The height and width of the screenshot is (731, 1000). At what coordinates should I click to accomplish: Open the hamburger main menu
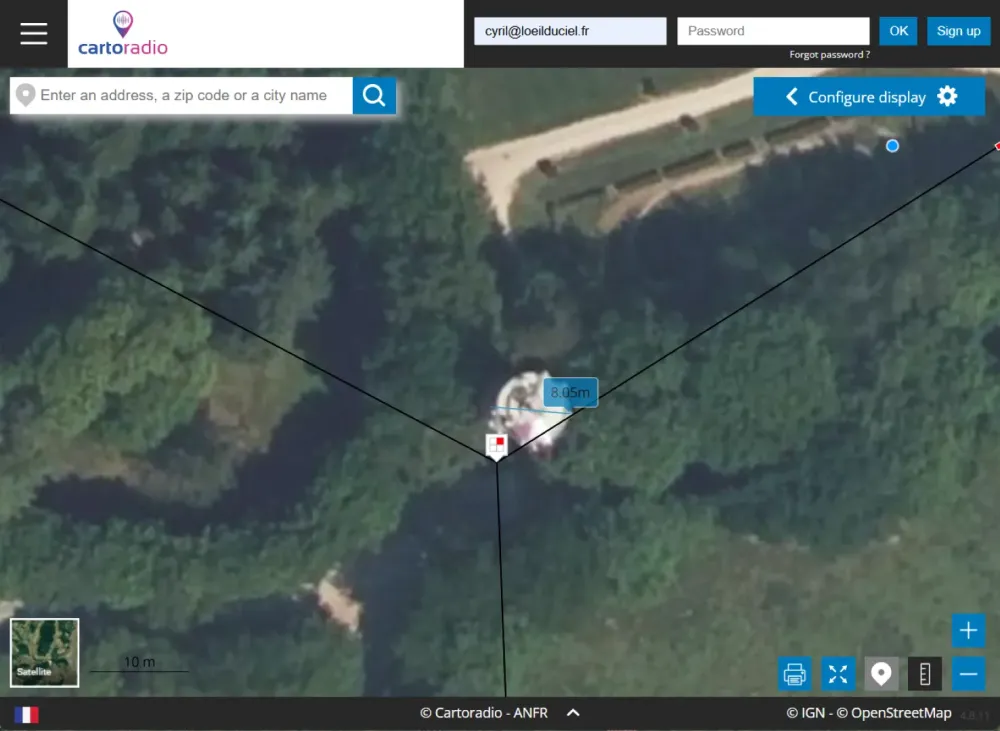pos(34,33)
